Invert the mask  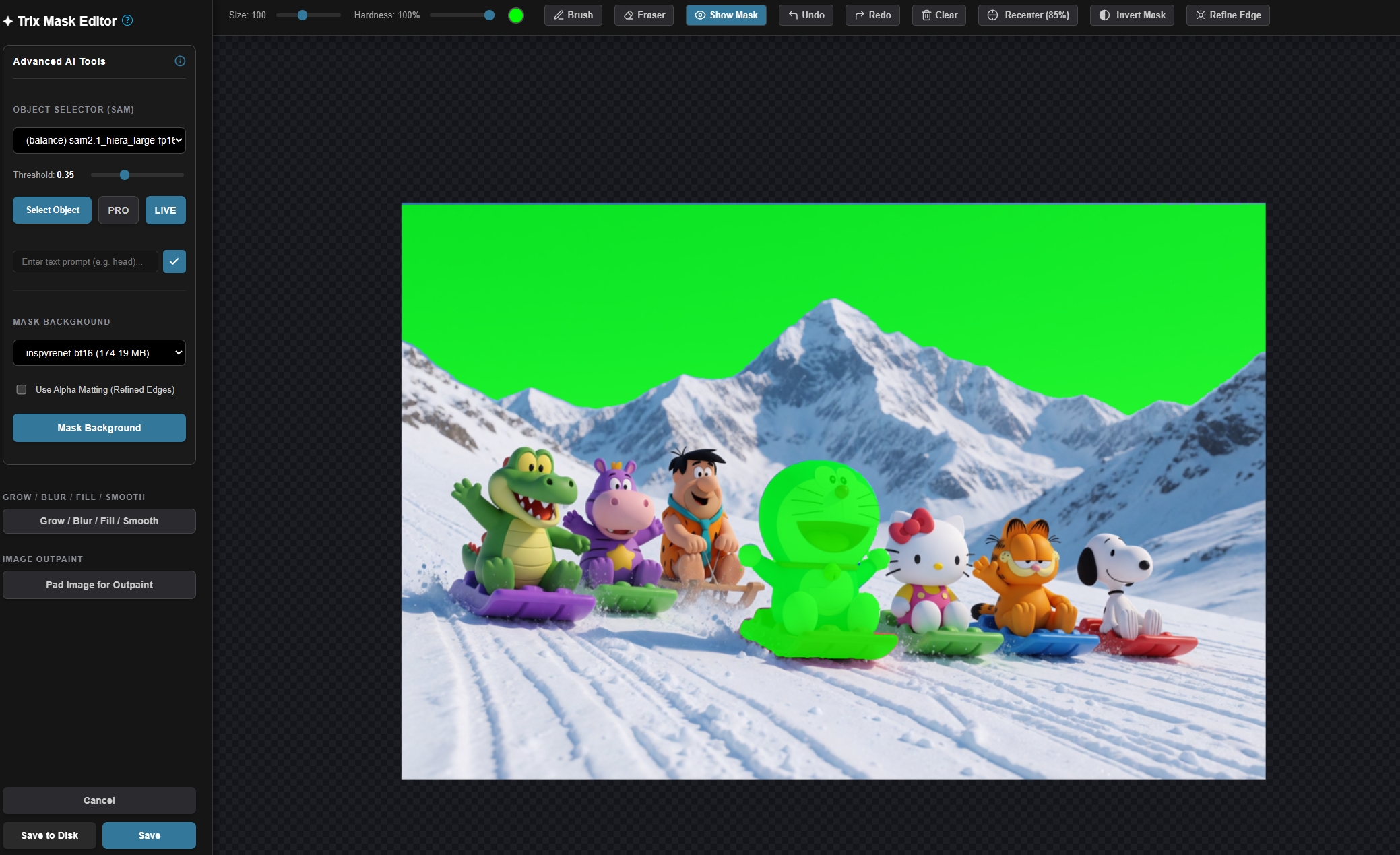click(x=1132, y=15)
